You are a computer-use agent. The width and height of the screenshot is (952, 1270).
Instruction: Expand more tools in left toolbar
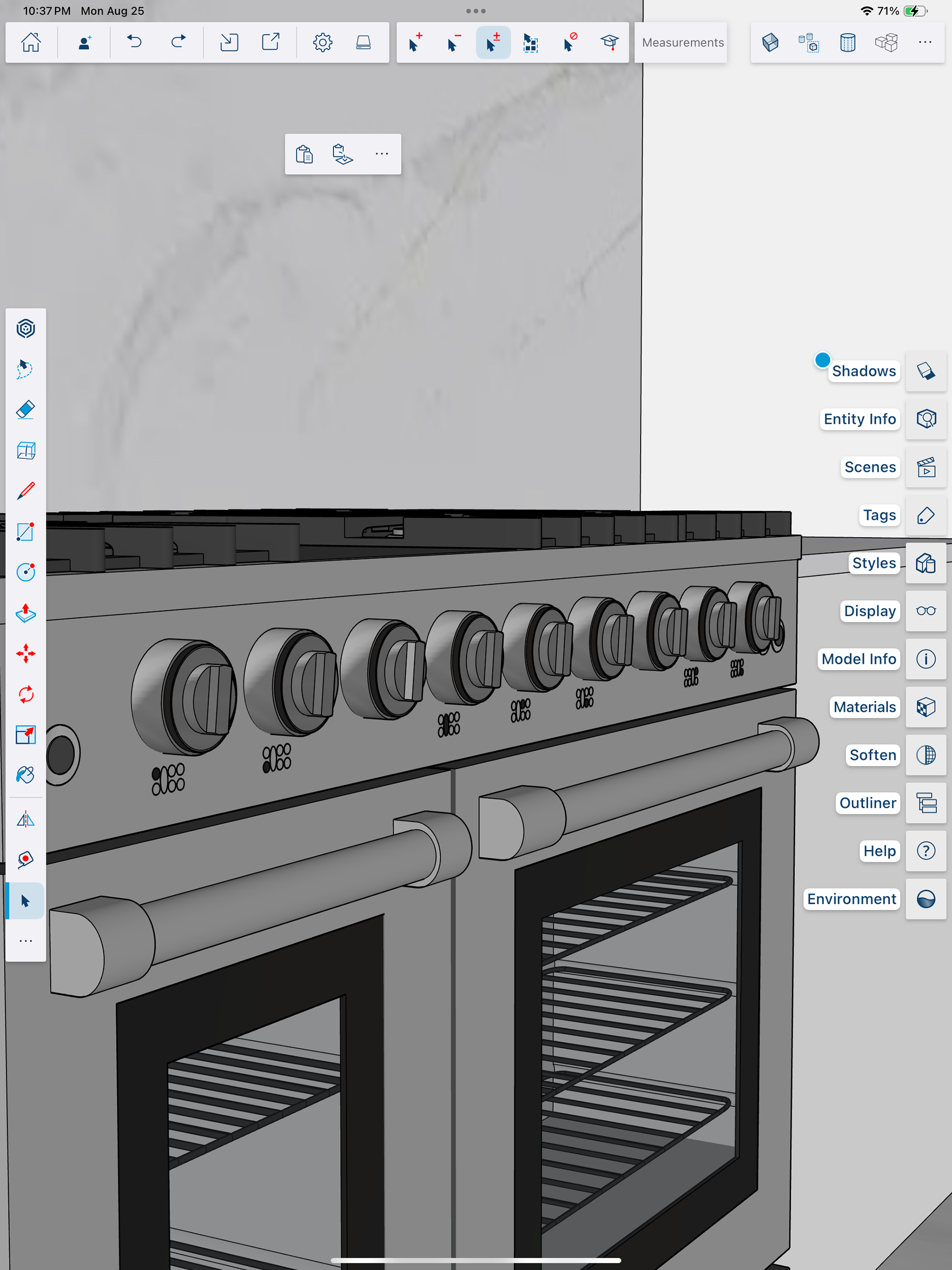26,941
